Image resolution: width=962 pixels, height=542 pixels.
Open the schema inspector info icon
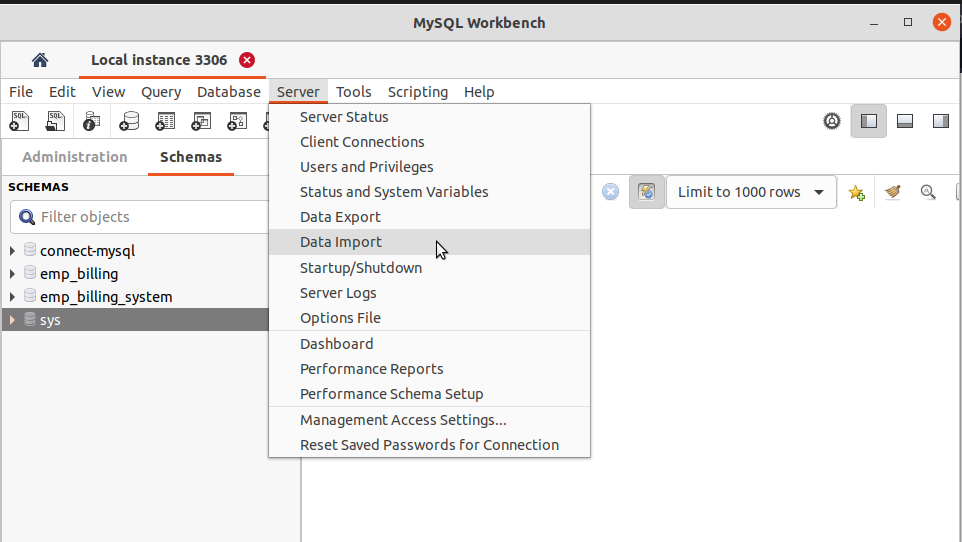pos(92,122)
